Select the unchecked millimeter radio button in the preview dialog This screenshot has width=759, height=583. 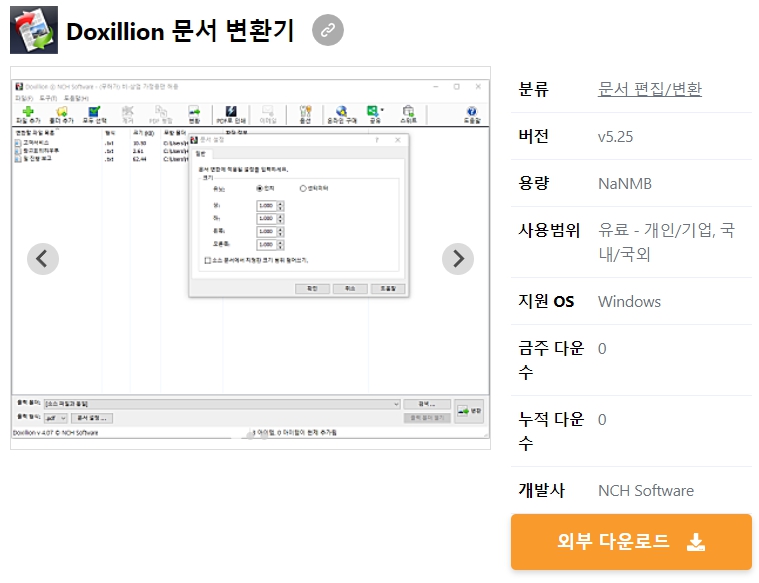click(303, 188)
